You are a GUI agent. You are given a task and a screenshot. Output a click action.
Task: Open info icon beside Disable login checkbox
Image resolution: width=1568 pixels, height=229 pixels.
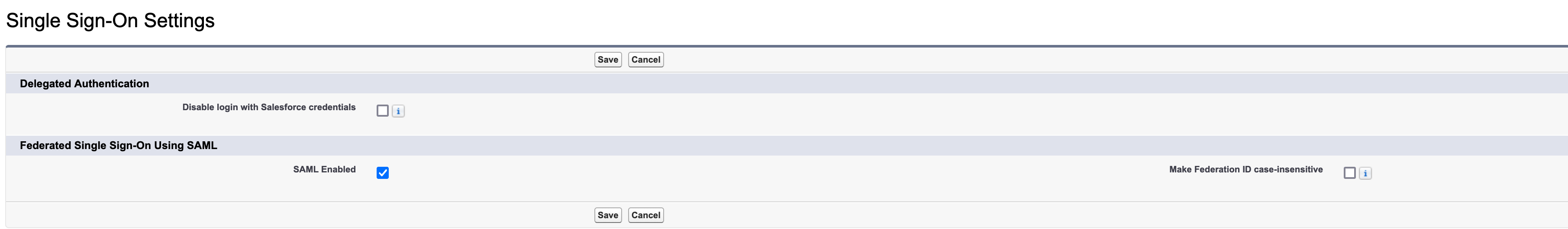(x=398, y=111)
